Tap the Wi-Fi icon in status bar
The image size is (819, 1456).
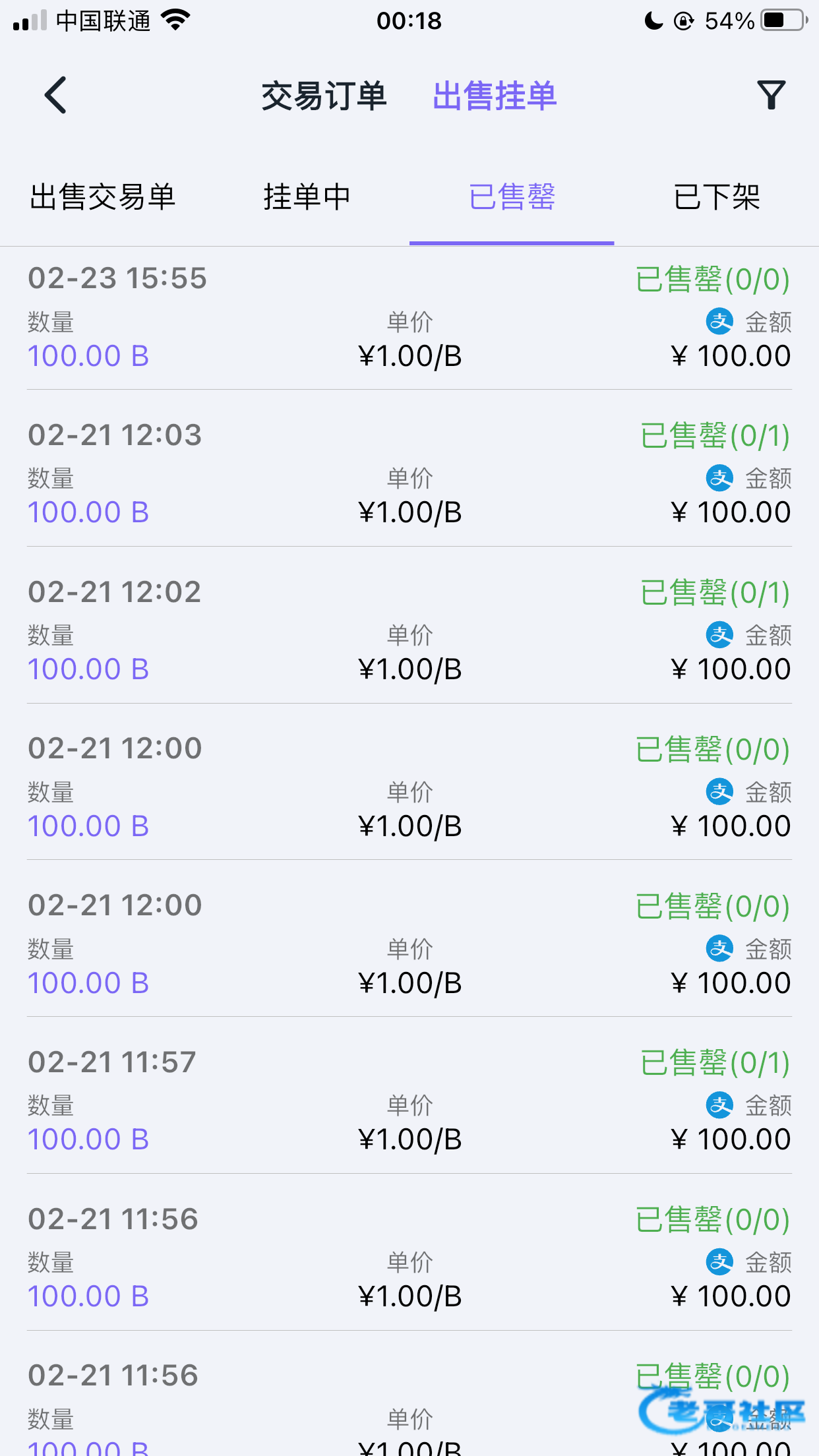point(175,20)
